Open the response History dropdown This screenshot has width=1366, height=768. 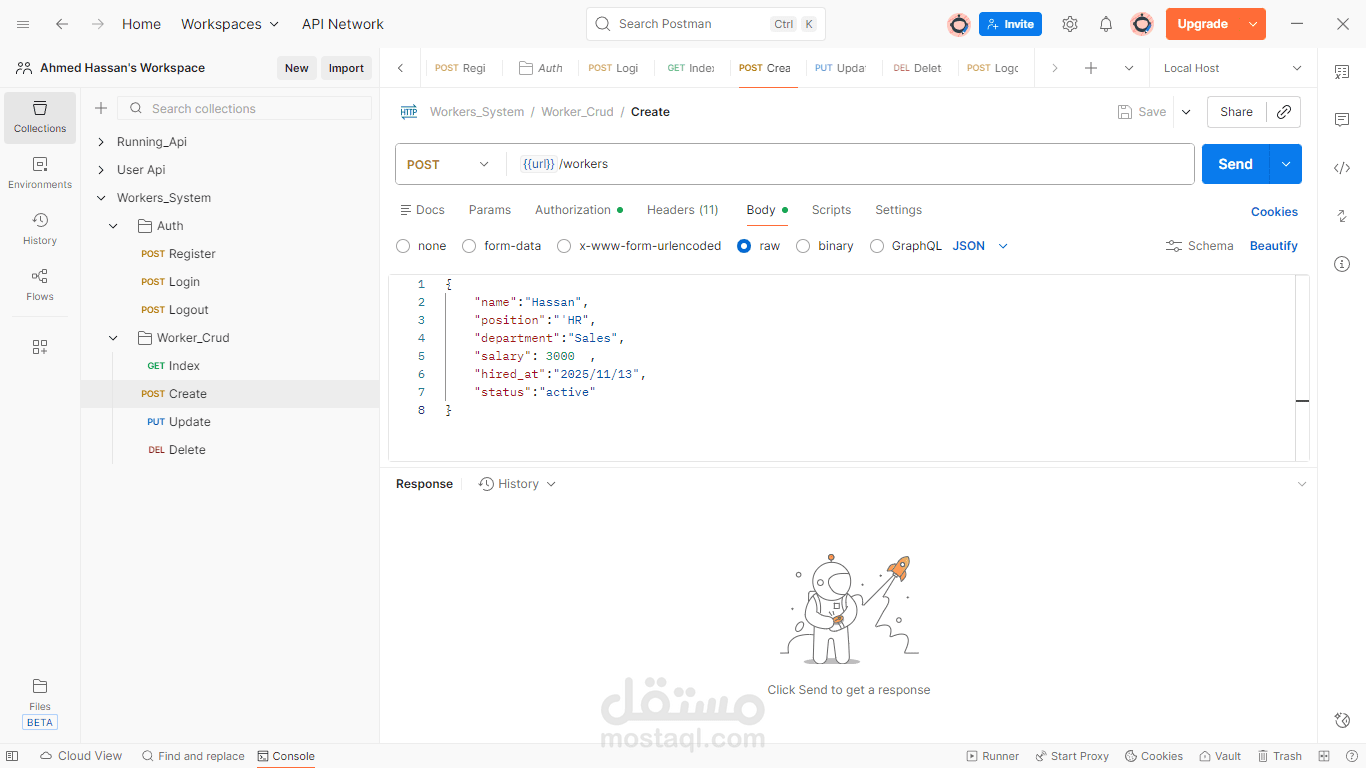[517, 484]
